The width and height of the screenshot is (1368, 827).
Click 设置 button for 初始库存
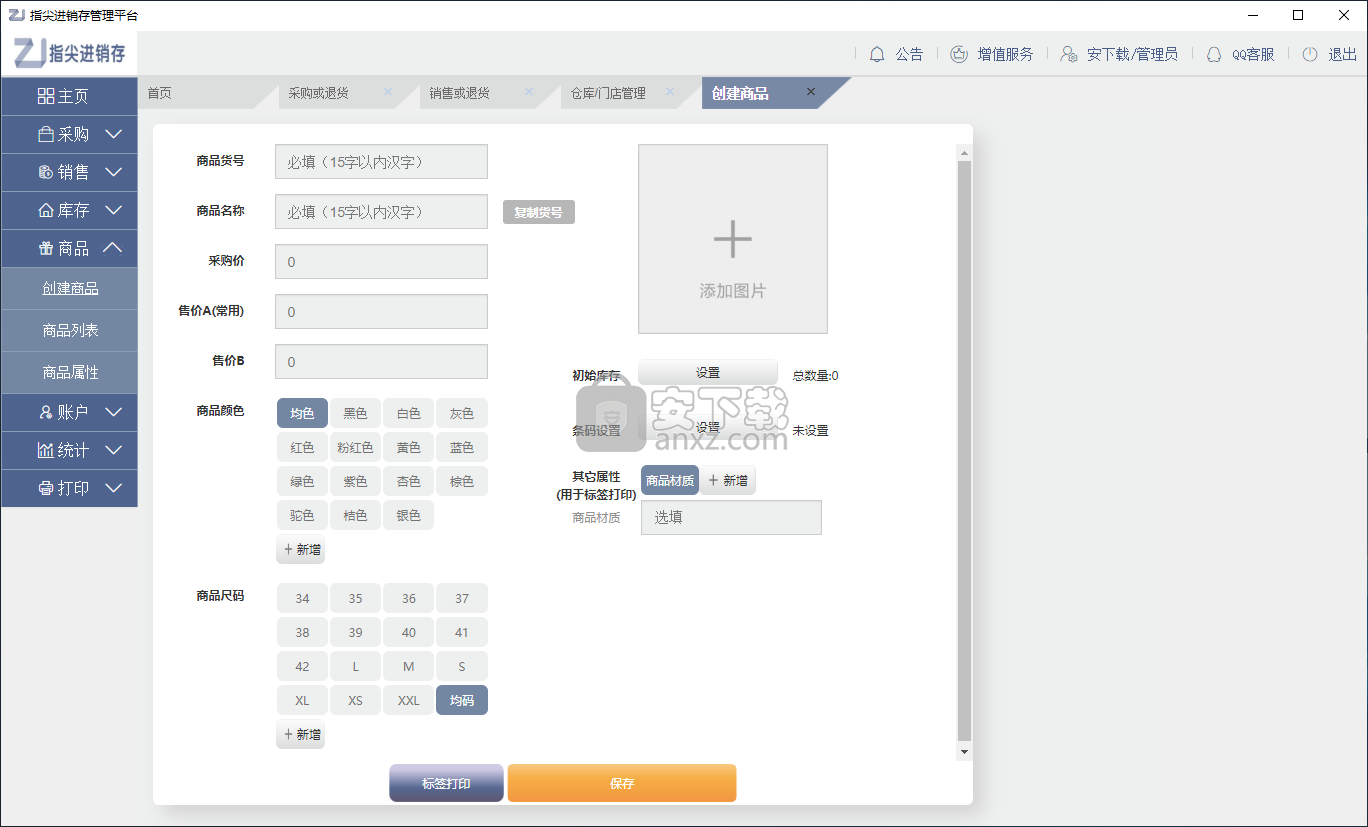(708, 372)
